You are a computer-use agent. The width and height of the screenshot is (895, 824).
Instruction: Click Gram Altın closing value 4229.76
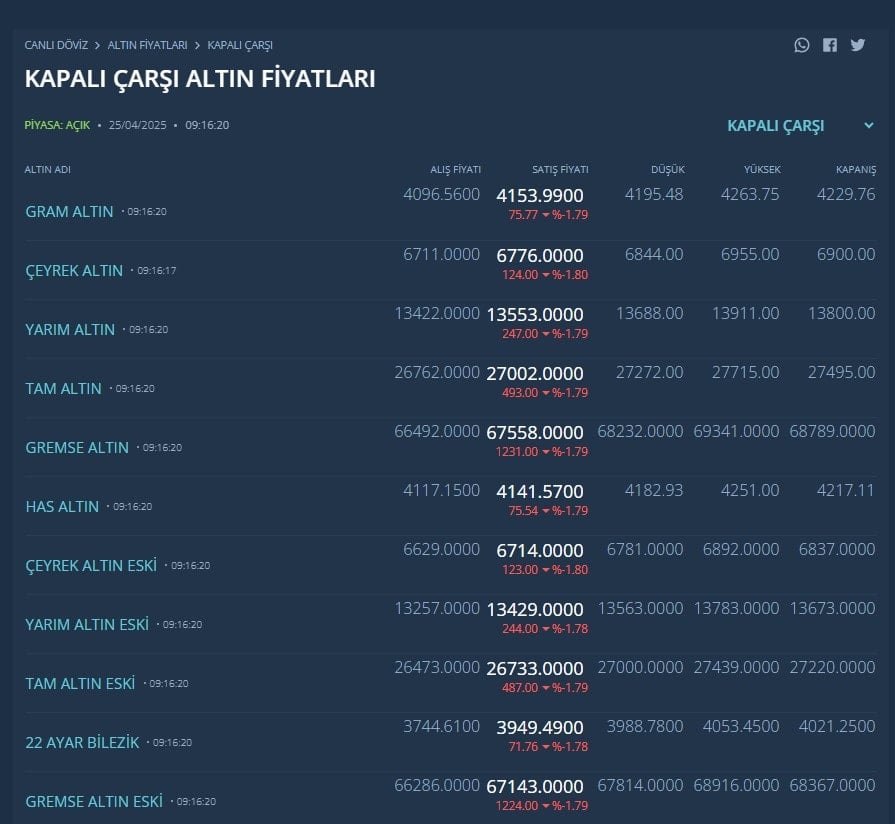846,195
